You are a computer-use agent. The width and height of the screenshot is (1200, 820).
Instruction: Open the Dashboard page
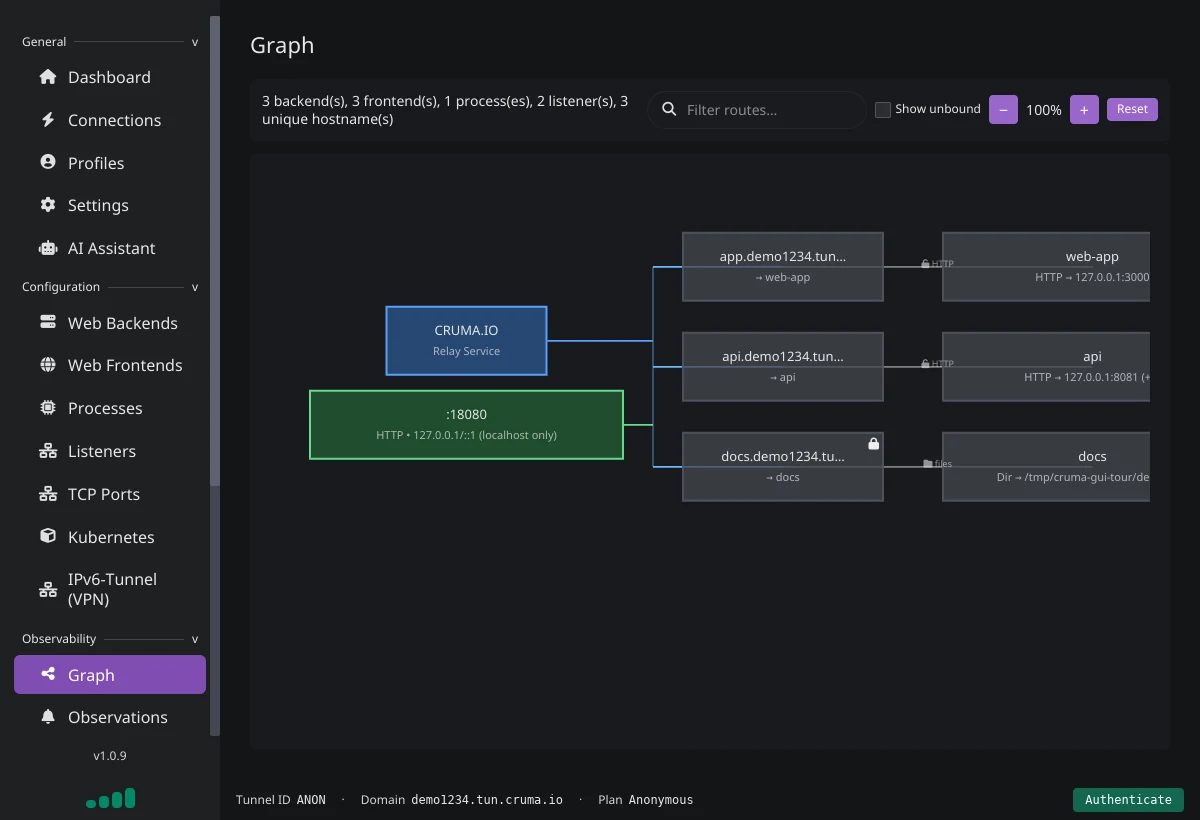tap(110, 77)
